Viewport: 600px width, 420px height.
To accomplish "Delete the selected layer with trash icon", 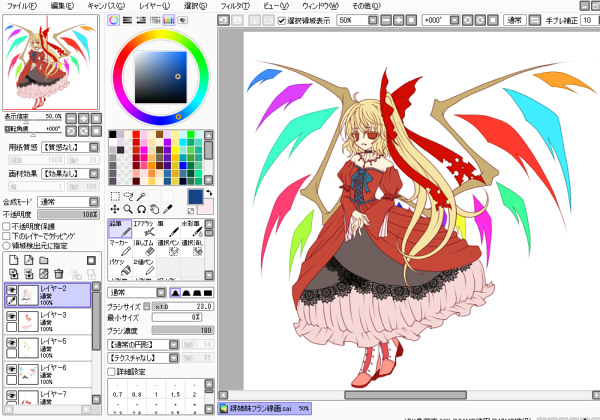I will tap(59, 273).
